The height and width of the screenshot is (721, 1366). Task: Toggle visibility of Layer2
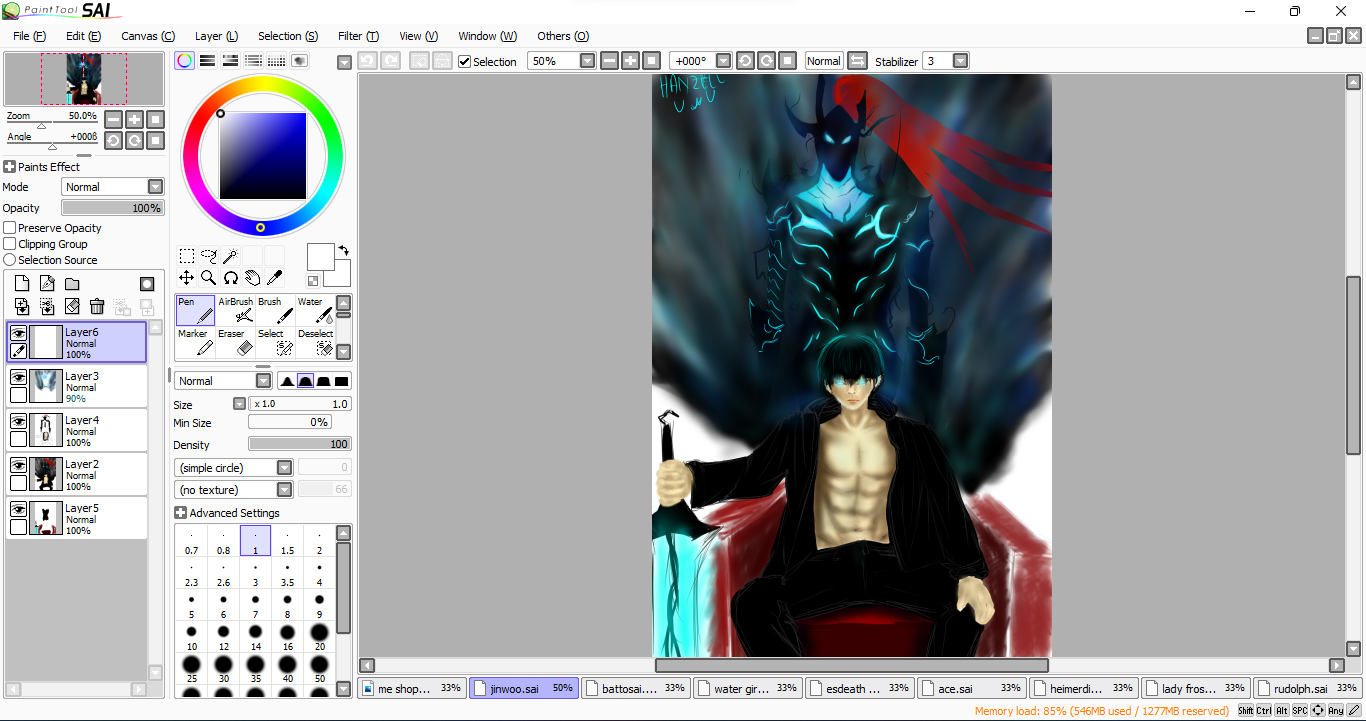18,465
